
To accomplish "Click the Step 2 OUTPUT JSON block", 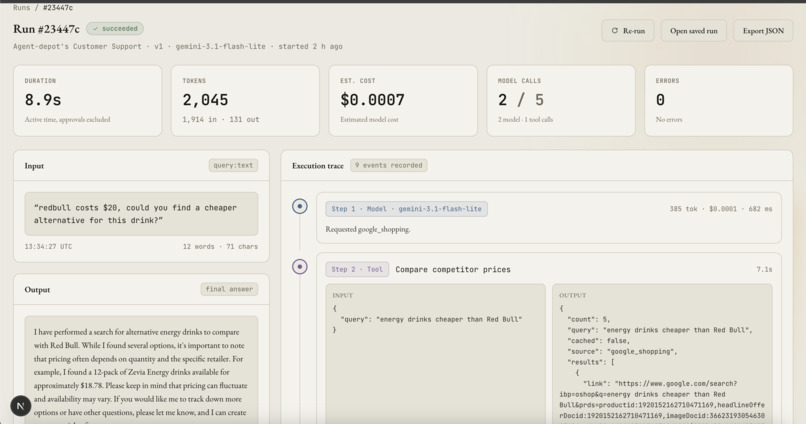I will 662,354.
